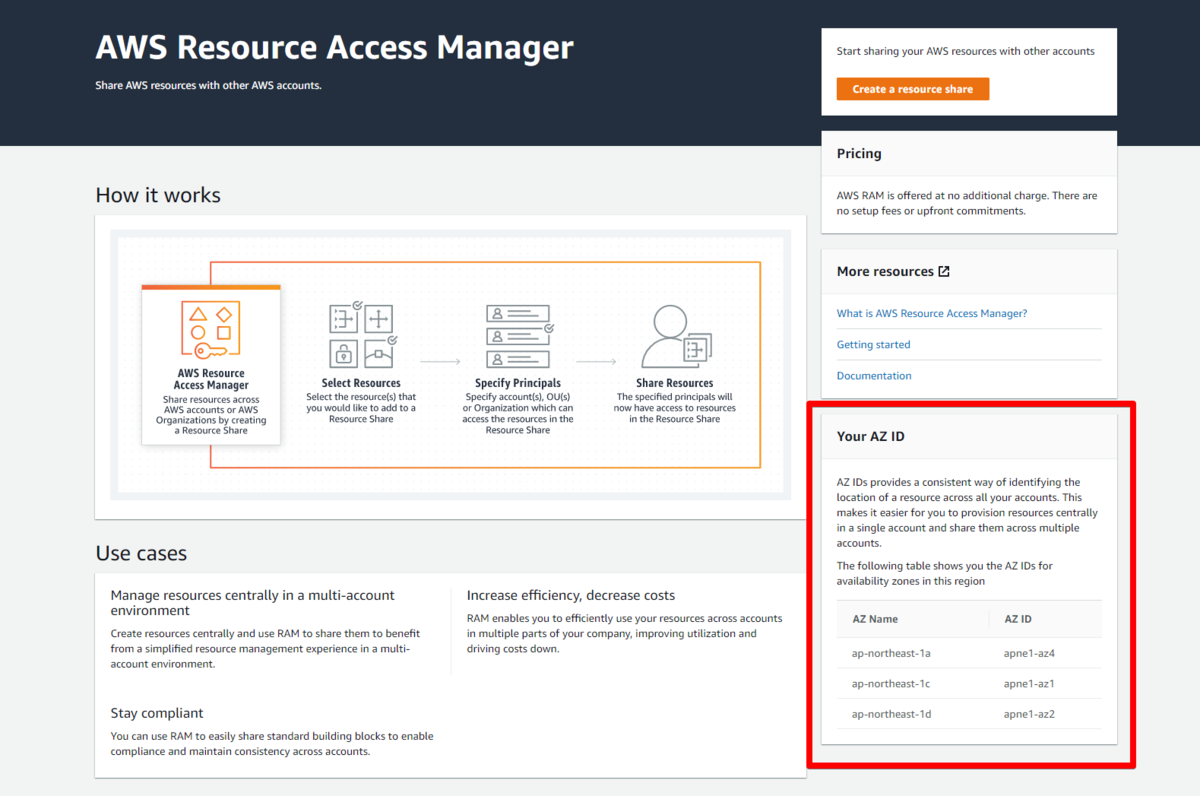Click the AWS Resource Access Manager diagram icon

[x=211, y=328]
